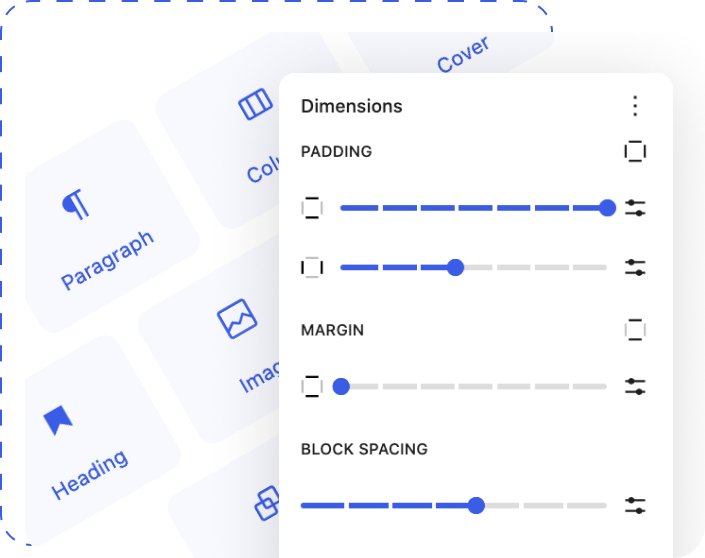Open the Dimensions options menu (three dots)

point(635,106)
